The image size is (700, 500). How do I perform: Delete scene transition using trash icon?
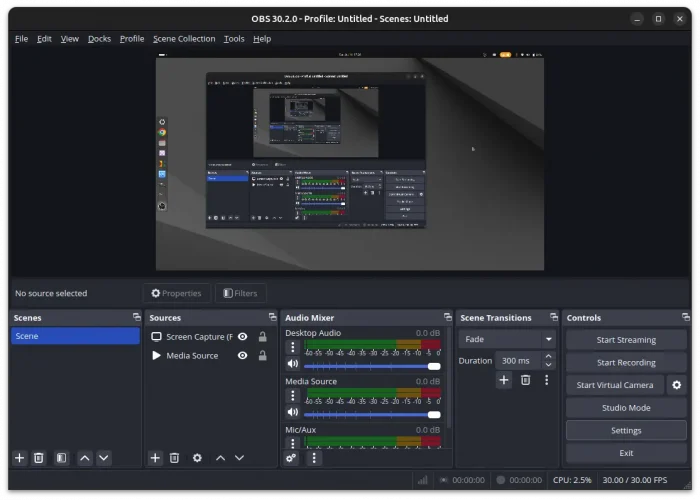pyautogui.click(x=525, y=380)
